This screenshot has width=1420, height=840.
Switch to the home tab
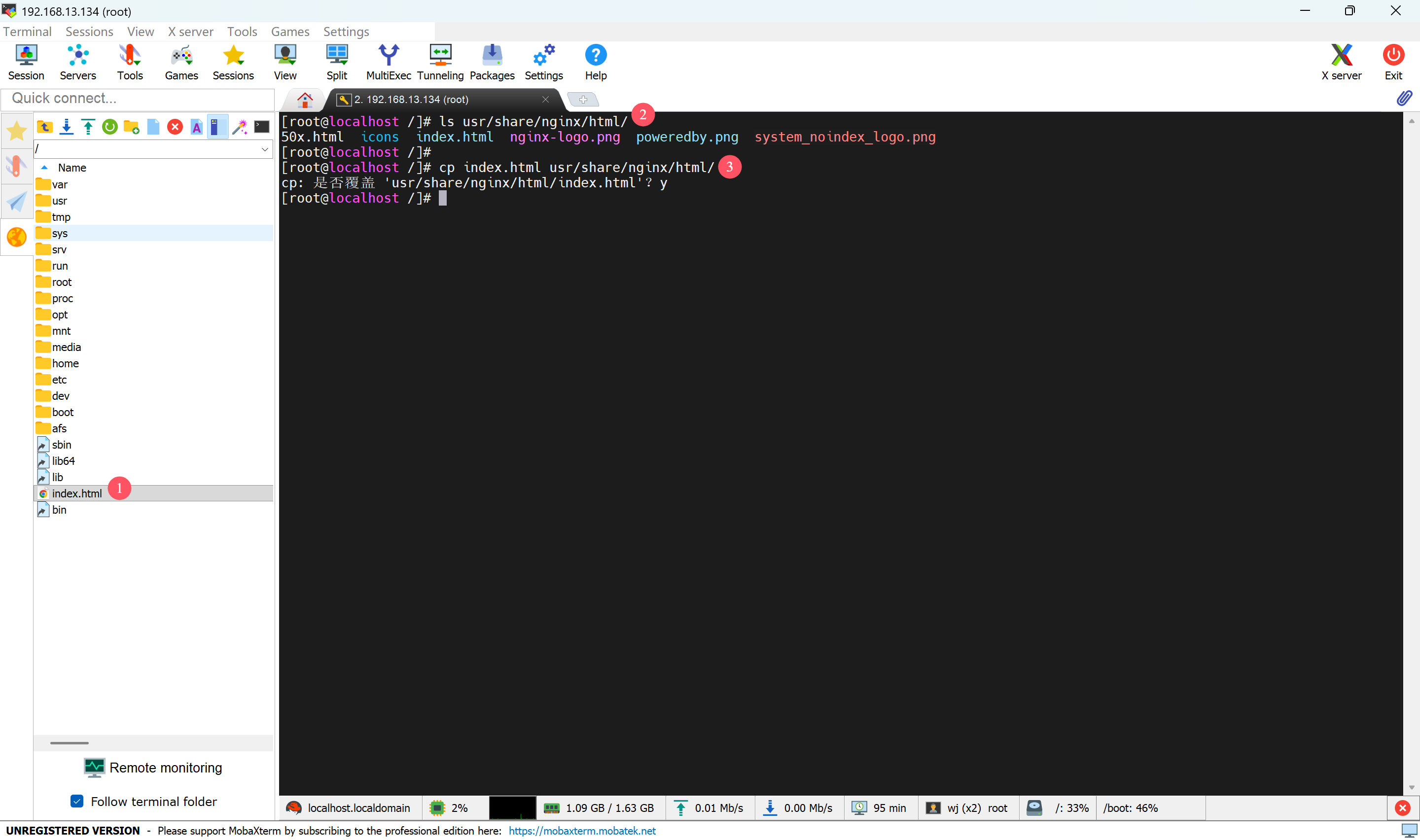(x=305, y=100)
